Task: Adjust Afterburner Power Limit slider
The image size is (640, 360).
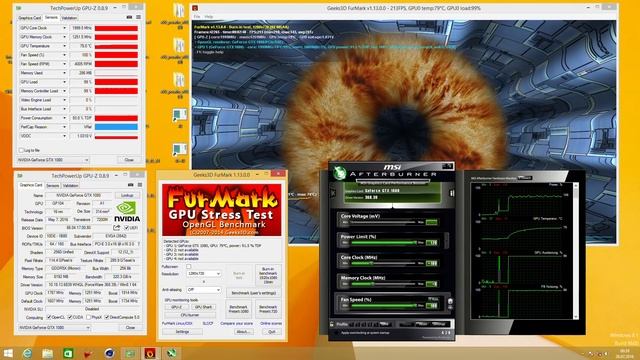Action: 383,243
